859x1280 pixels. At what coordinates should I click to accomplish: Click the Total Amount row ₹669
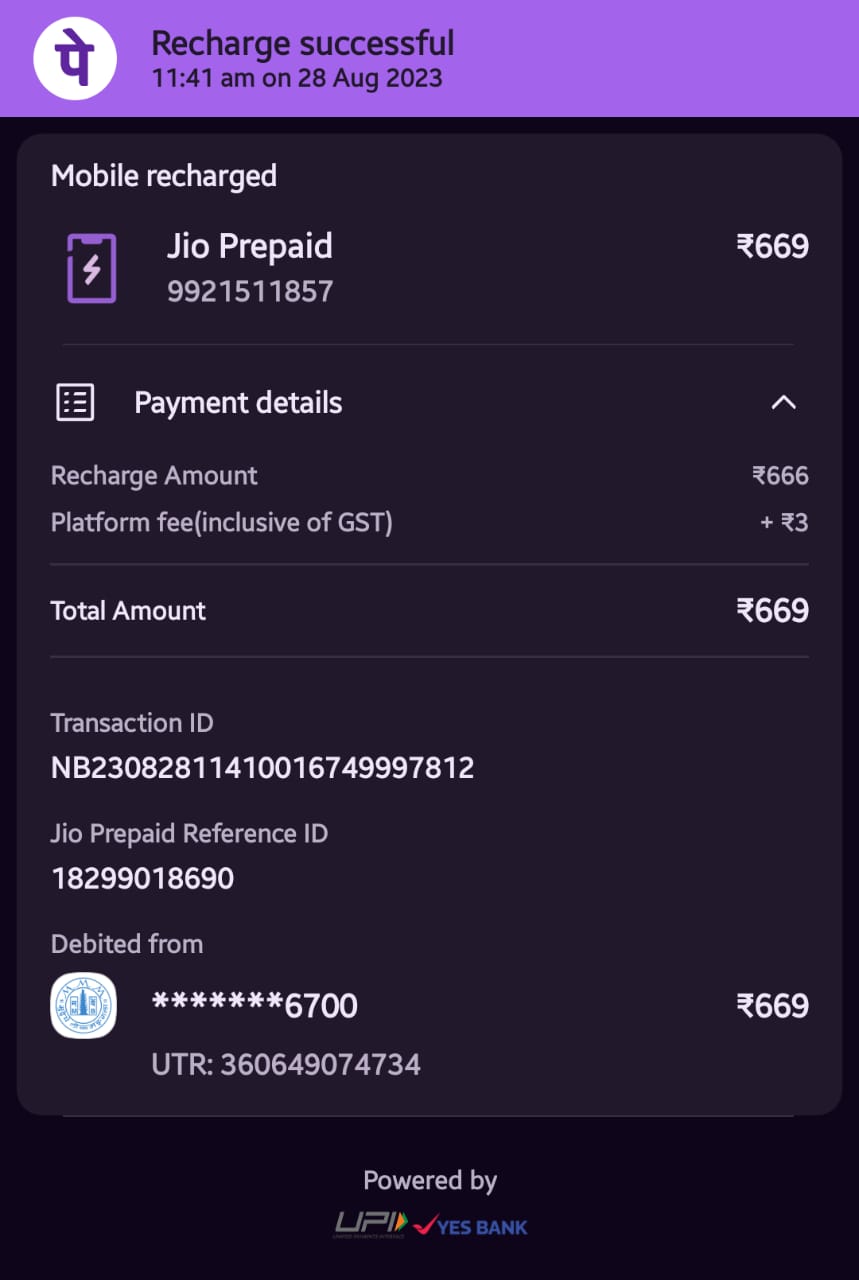pyautogui.click(x=430, y=611)
